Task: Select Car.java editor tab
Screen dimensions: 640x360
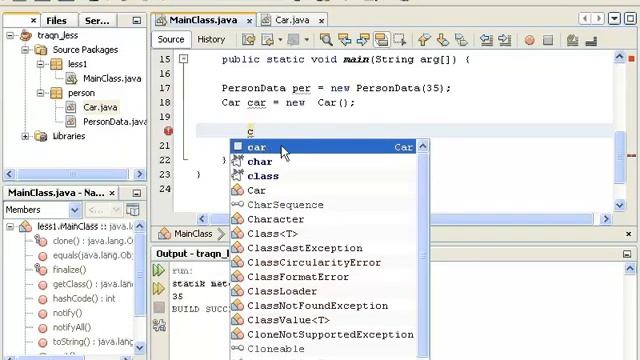Action: [292, 20]
